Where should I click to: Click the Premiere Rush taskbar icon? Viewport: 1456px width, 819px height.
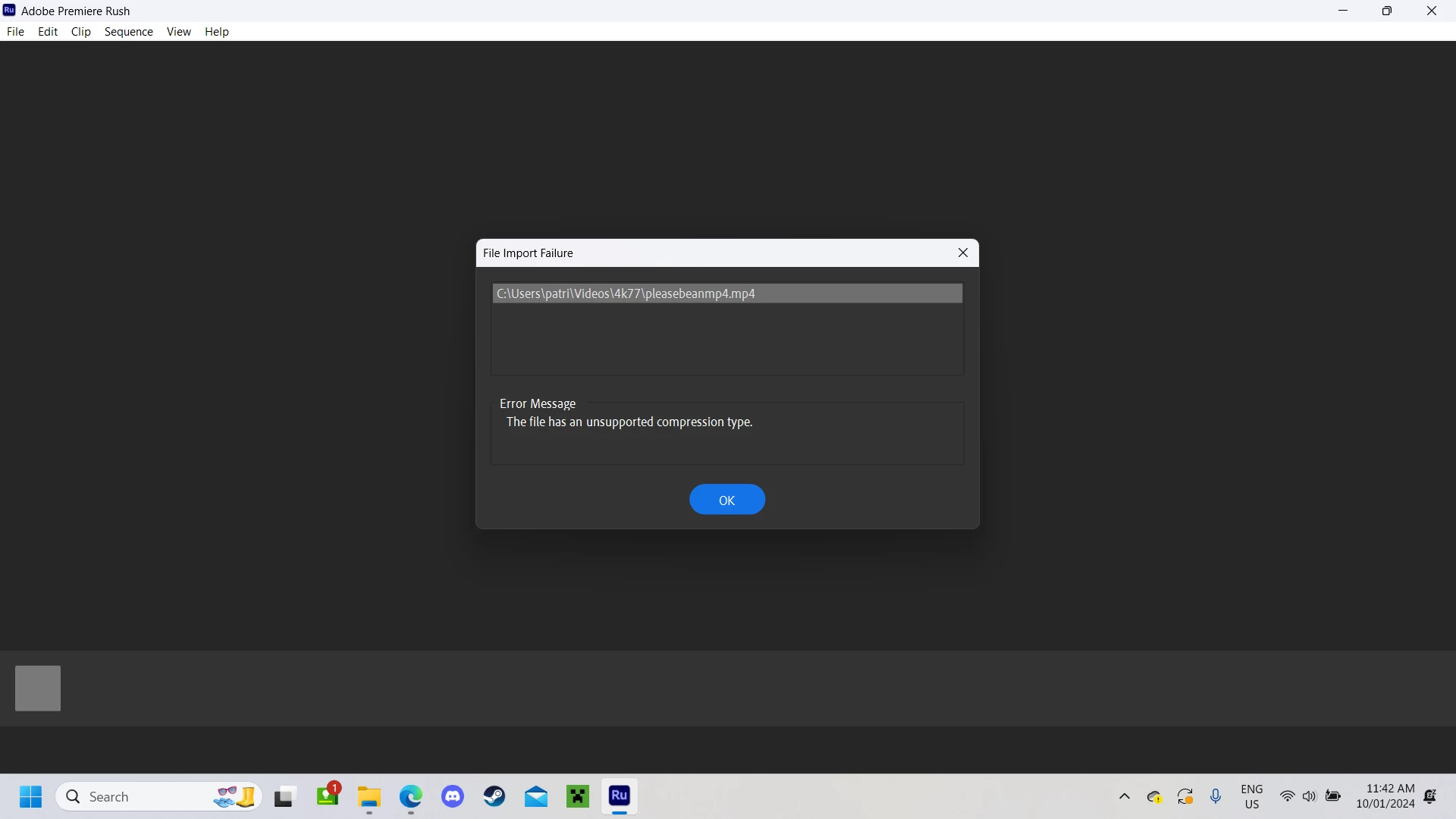point(620,796)
